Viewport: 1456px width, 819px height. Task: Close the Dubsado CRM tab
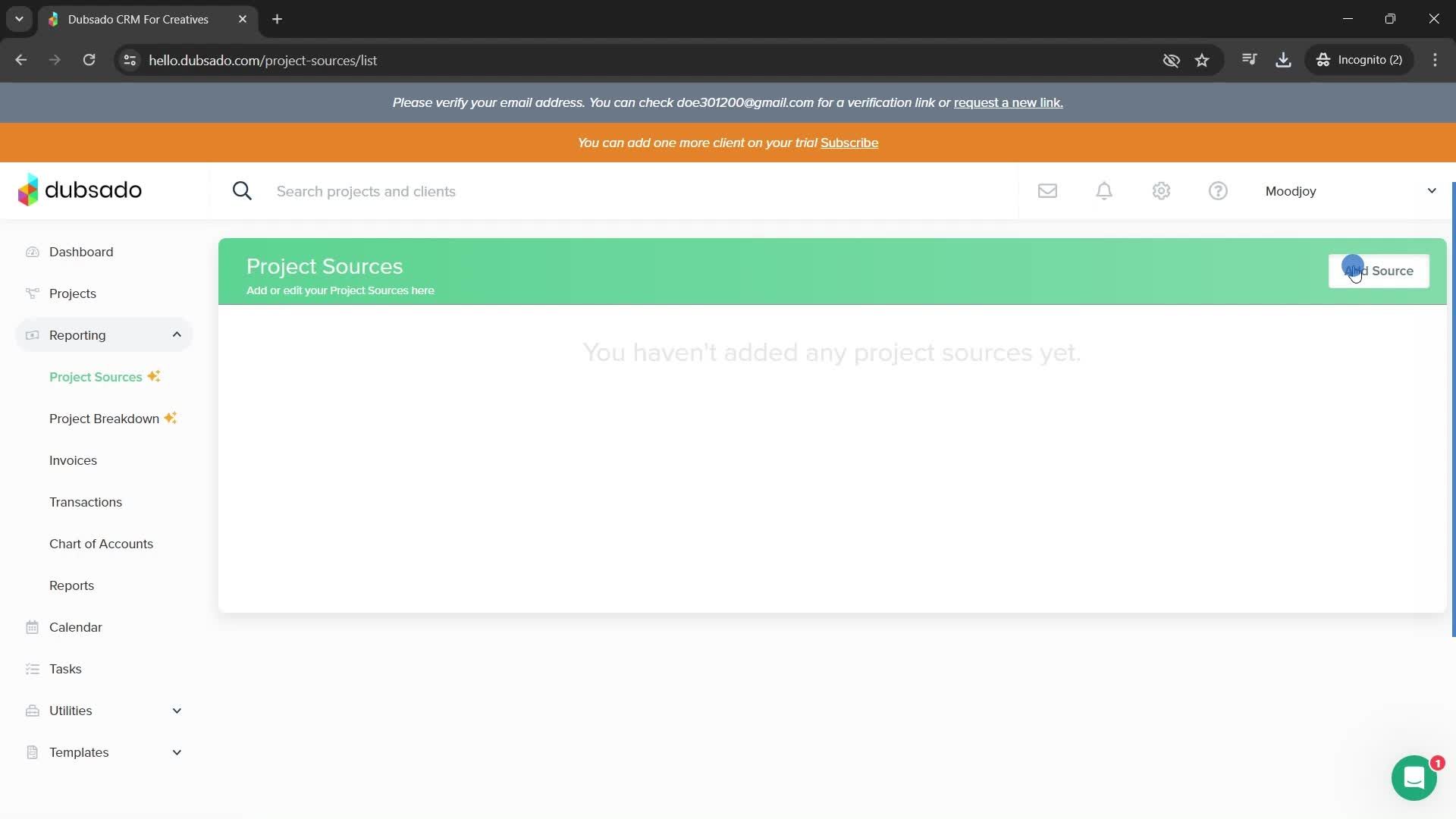[243, 19]
